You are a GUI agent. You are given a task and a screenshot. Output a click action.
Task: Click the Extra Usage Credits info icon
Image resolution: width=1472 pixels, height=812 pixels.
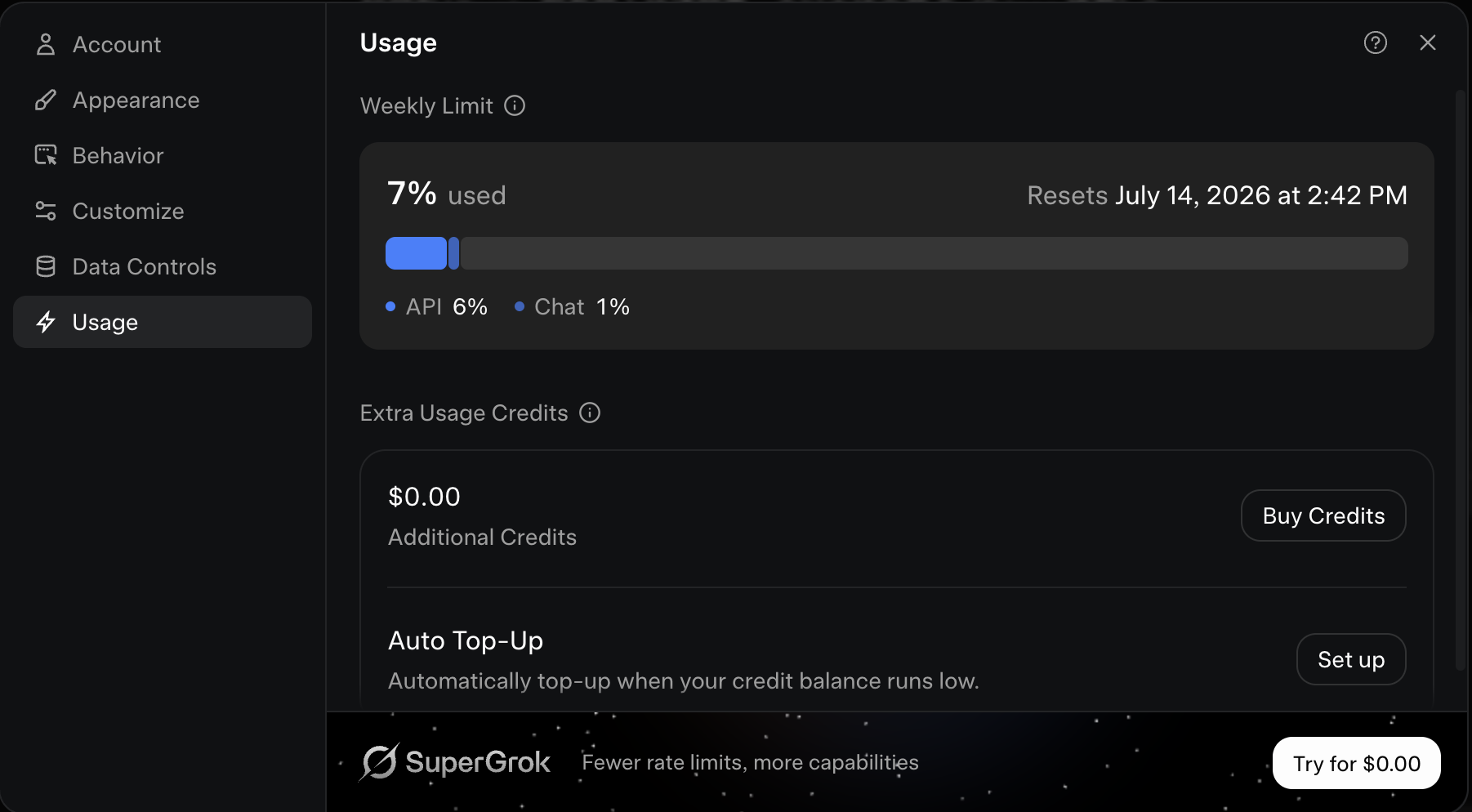[590, 413]
